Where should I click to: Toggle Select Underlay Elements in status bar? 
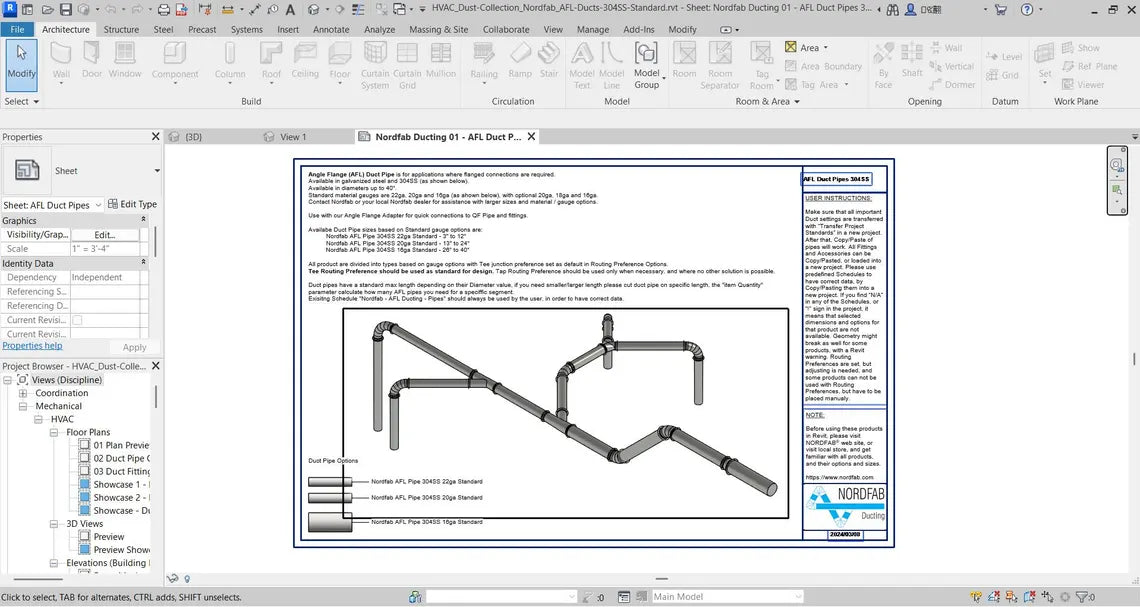pyautogui.click(x=994, y=597)
